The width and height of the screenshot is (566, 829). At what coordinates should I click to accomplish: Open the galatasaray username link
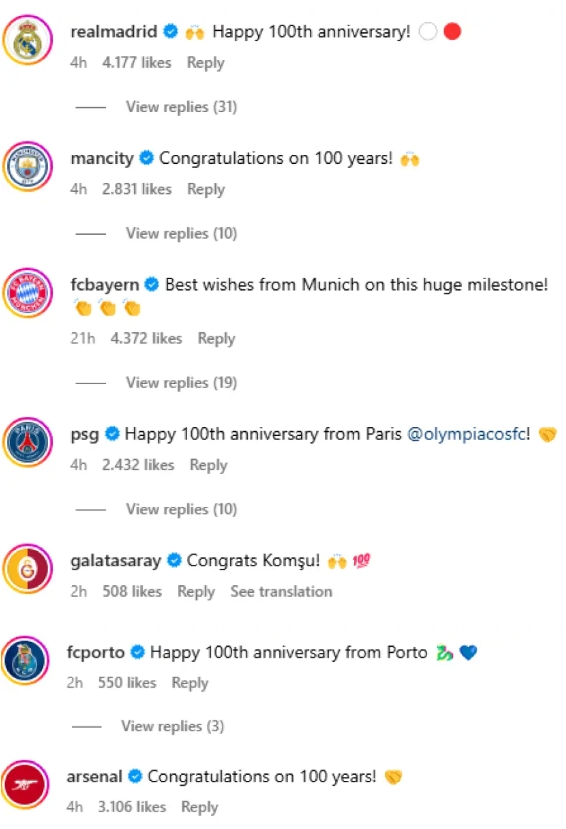tap(116, 560)
